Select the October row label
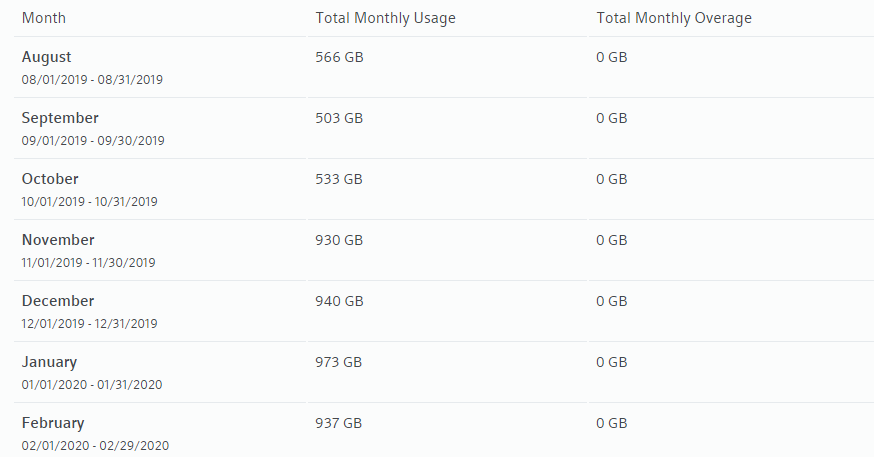 (50, 179)
